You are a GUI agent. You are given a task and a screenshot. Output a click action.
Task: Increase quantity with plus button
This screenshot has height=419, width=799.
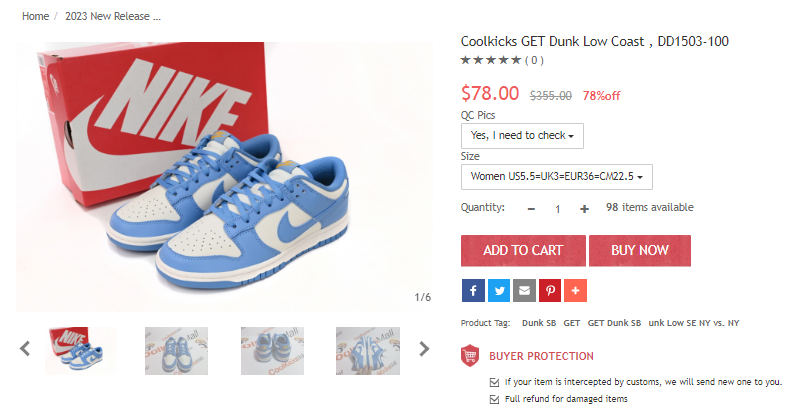(584, 208)
